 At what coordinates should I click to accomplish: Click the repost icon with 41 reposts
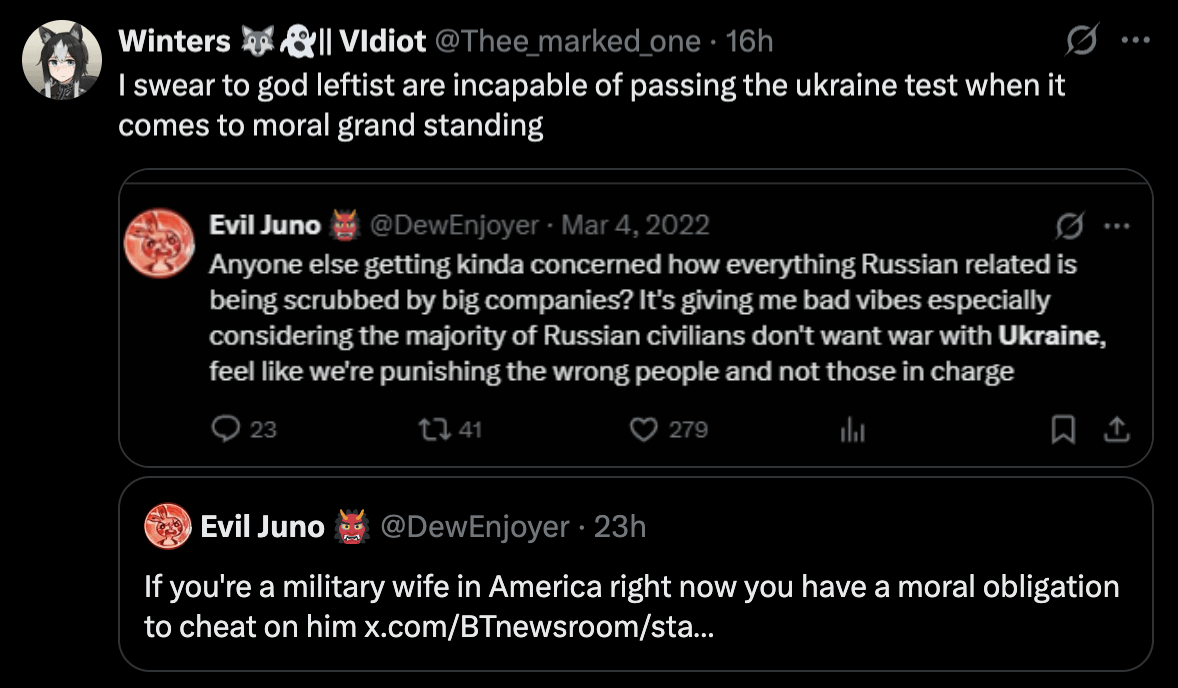pos(436,429)
